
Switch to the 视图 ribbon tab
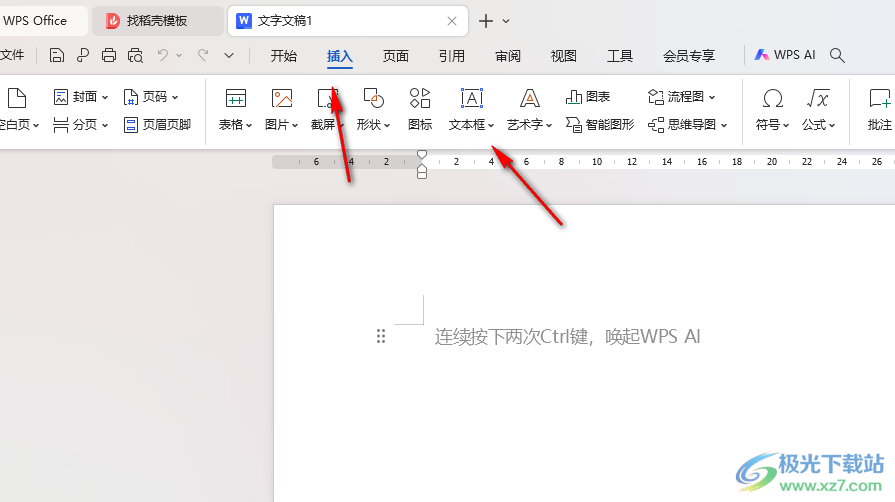click(x=563, y=56)
